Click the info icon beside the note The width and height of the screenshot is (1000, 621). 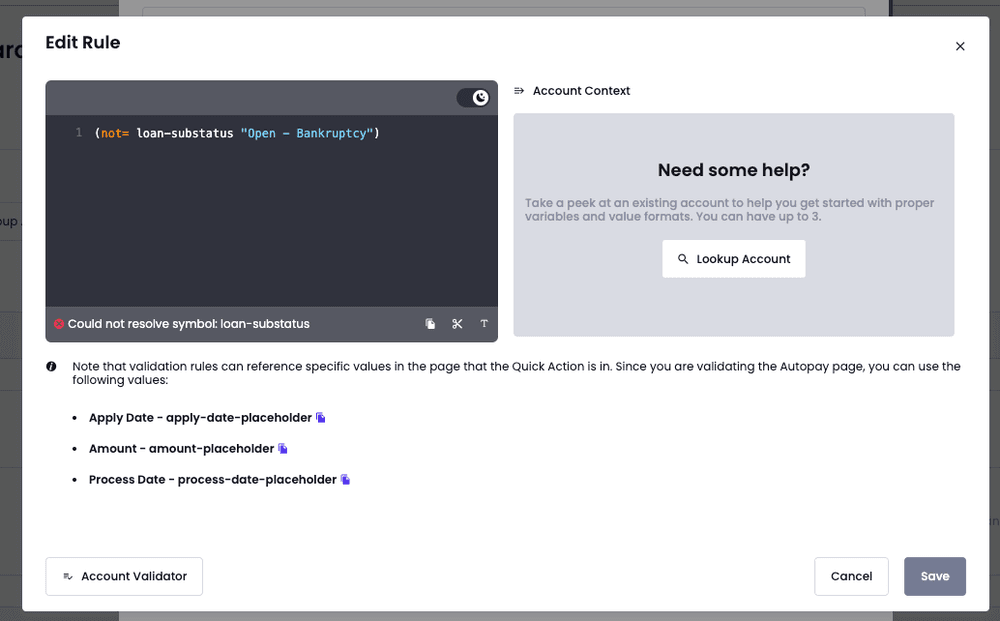[51, 367]
